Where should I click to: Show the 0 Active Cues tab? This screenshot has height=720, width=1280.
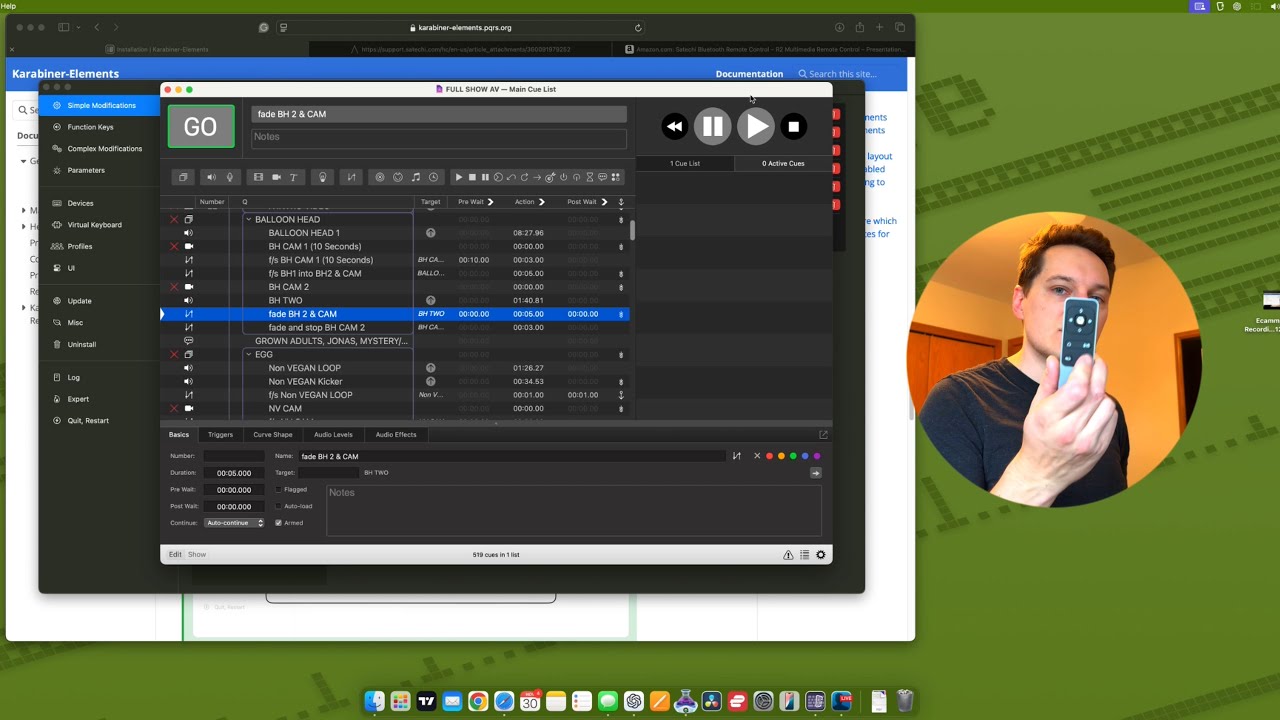[783, 163]
